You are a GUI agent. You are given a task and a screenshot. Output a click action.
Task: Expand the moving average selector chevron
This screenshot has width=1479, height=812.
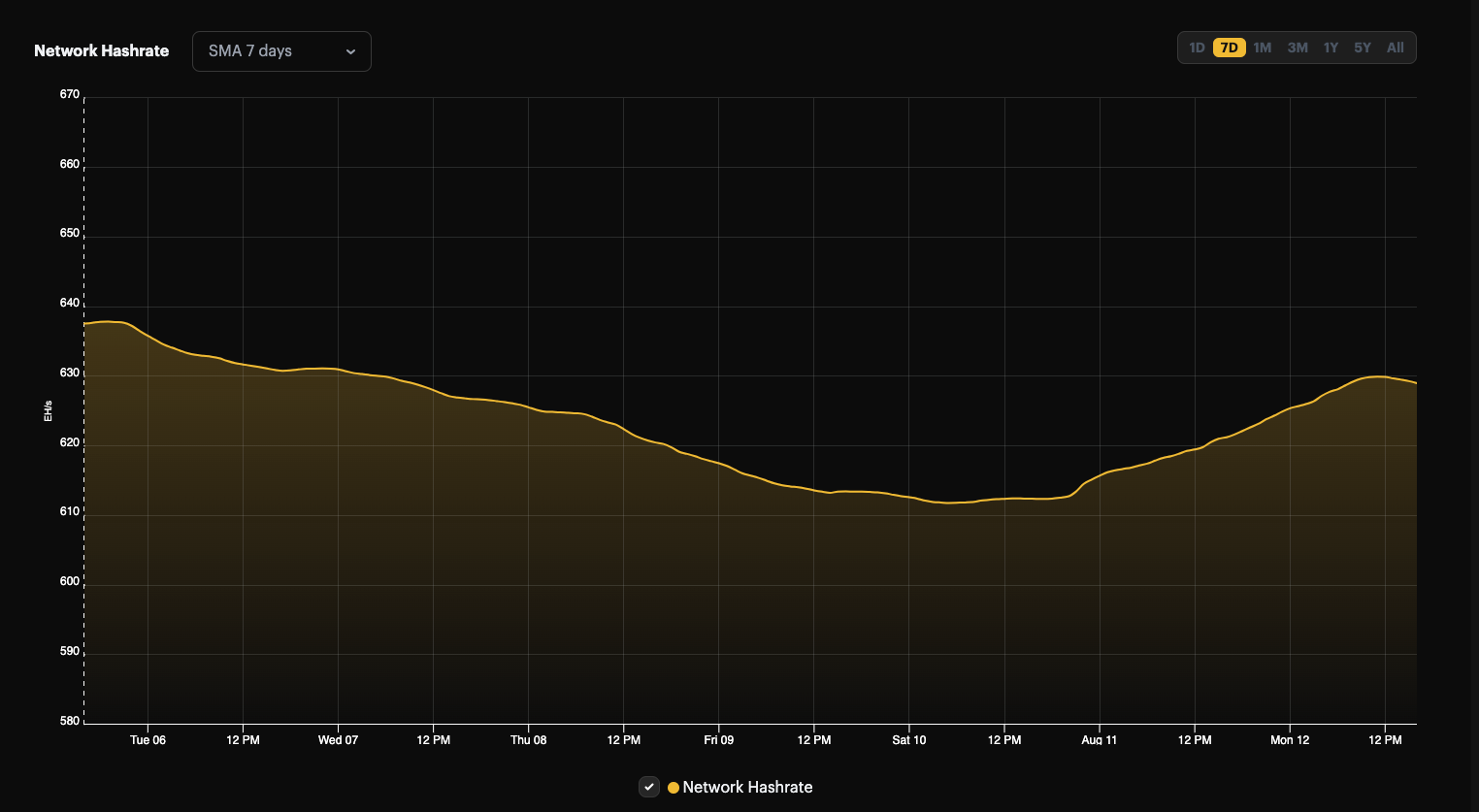(x=351, y=51)
